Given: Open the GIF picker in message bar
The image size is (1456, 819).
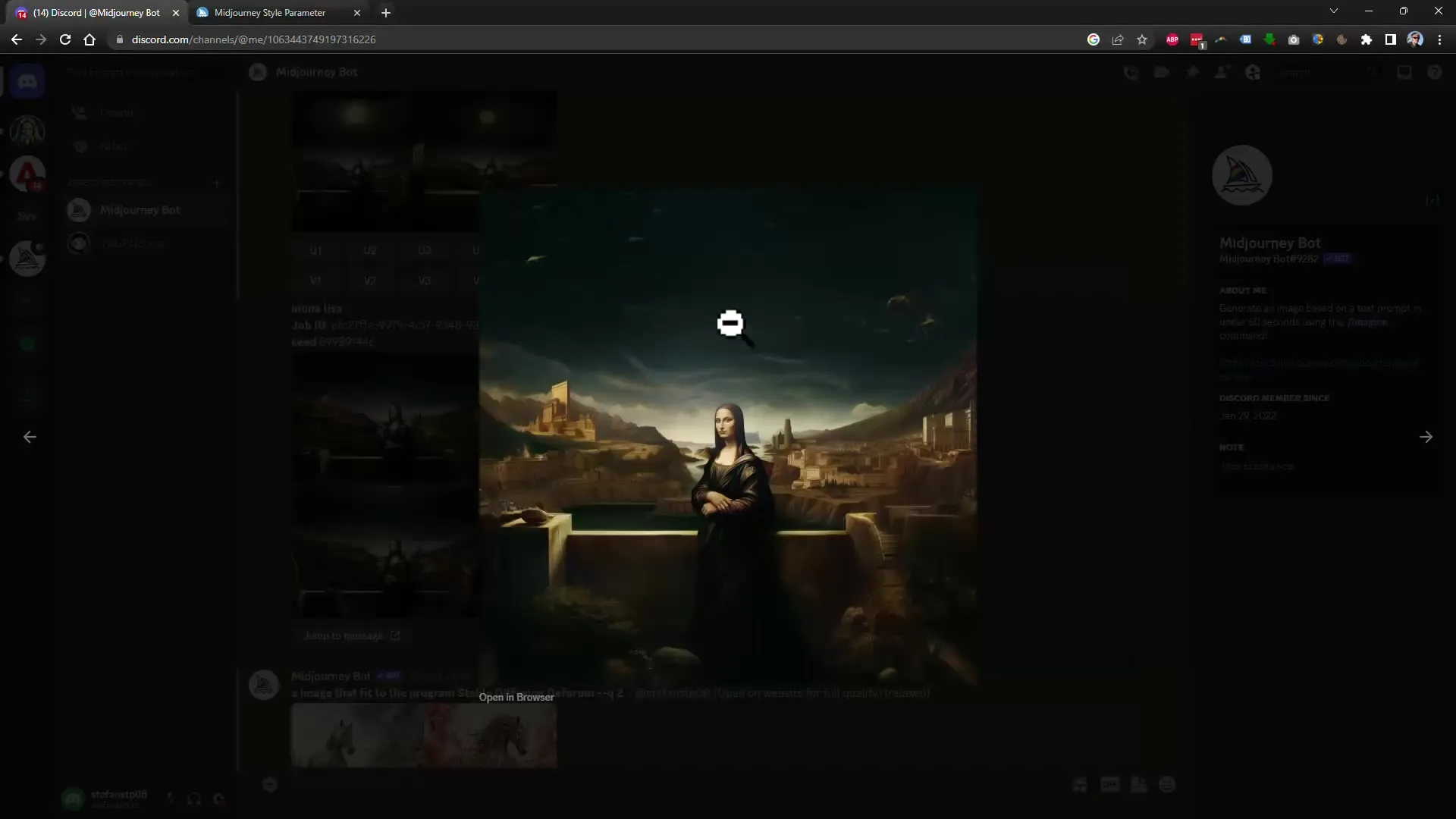Looking at the screenshot, I should pos(1109,785).
